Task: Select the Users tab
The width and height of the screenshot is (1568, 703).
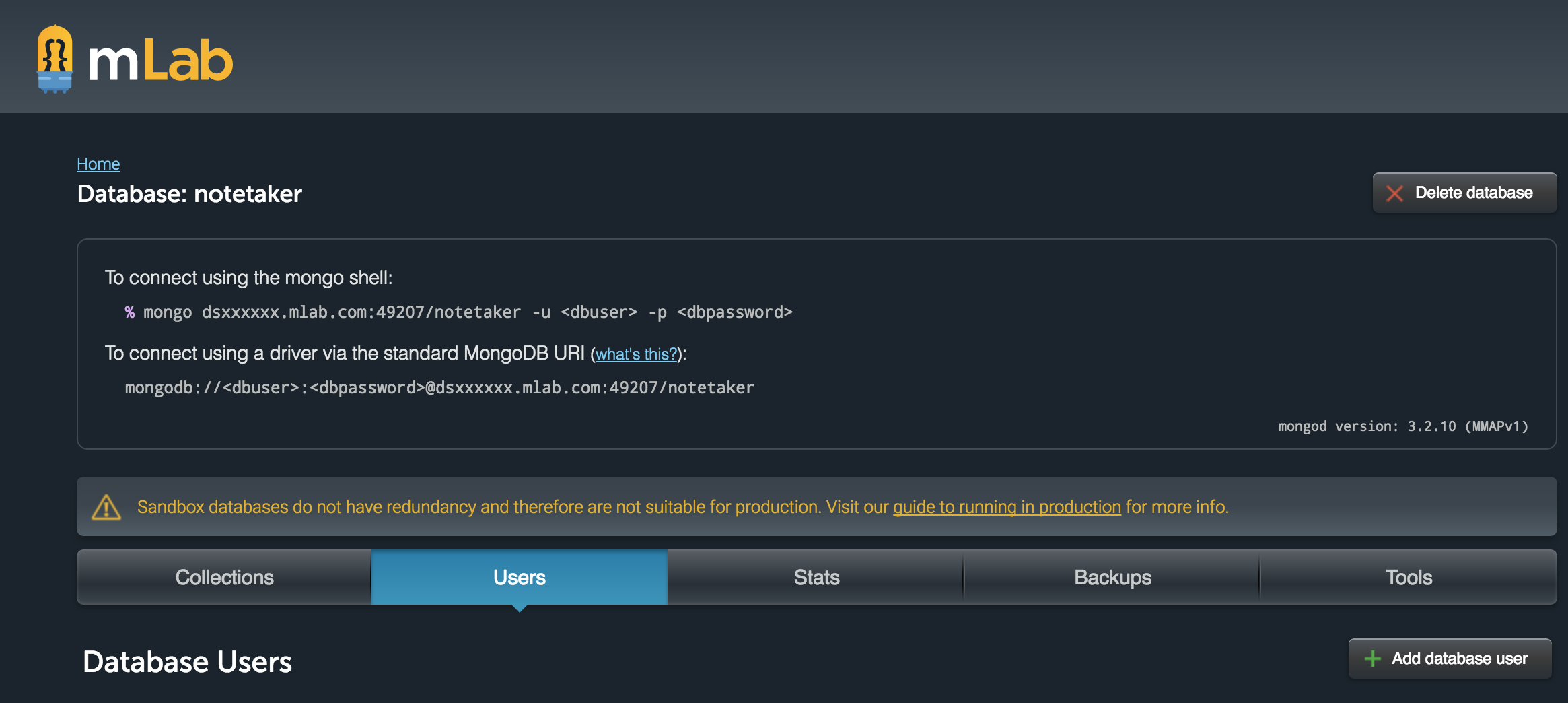Action: pyautogui.click(x=520, y=577)
